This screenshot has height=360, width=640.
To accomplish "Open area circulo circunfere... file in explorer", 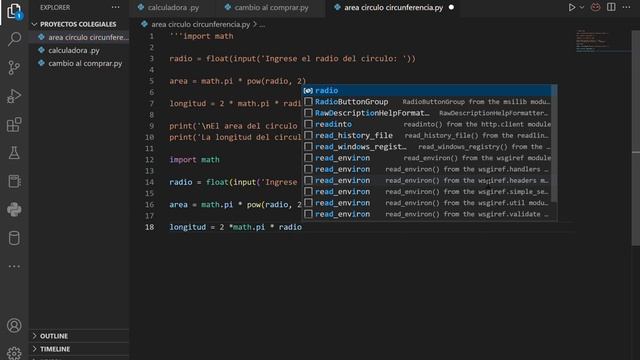I will pyautogui.click(x=79, y=37).
